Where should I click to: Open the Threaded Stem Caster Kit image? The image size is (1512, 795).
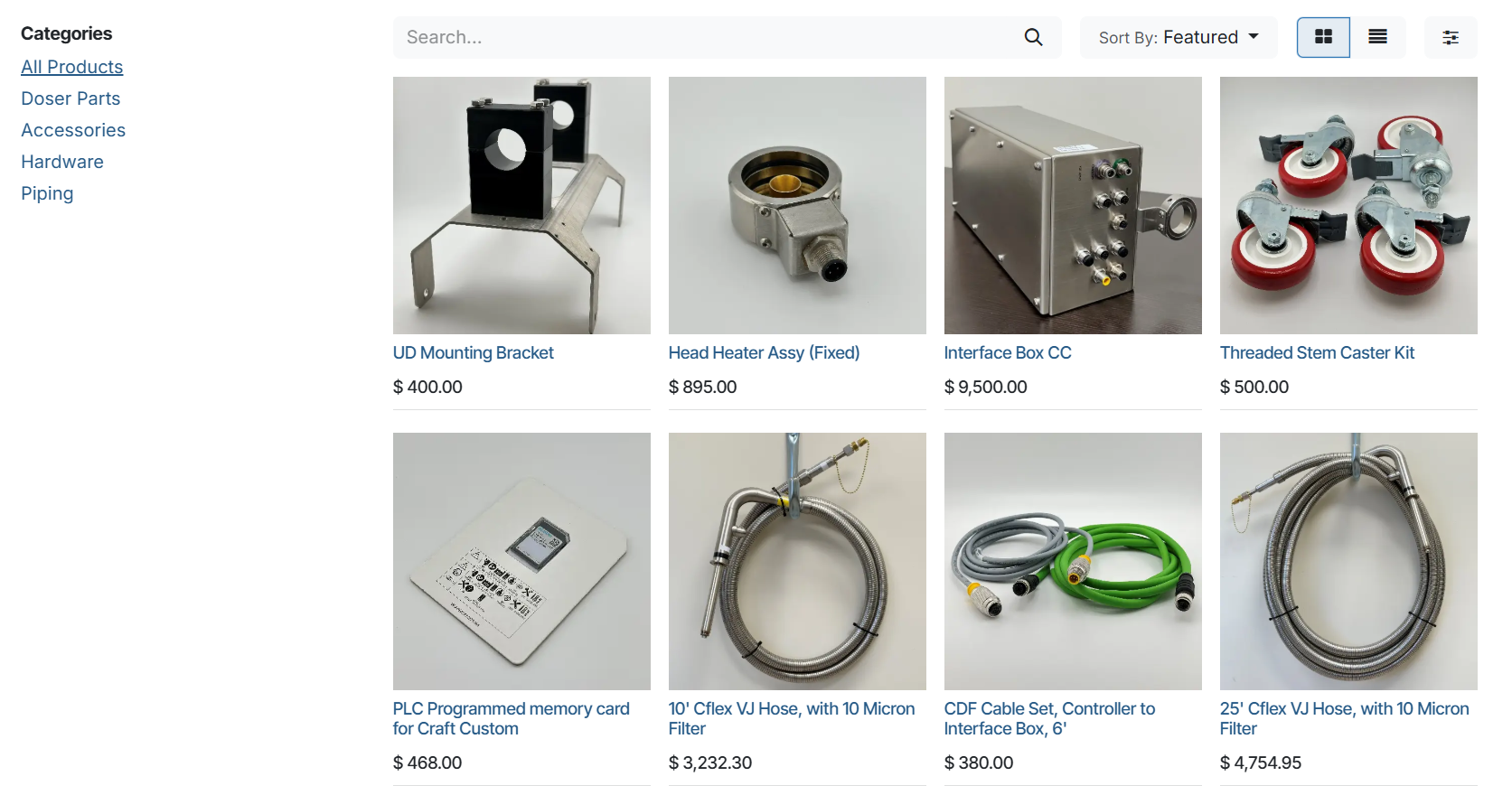coord(1348,205)
